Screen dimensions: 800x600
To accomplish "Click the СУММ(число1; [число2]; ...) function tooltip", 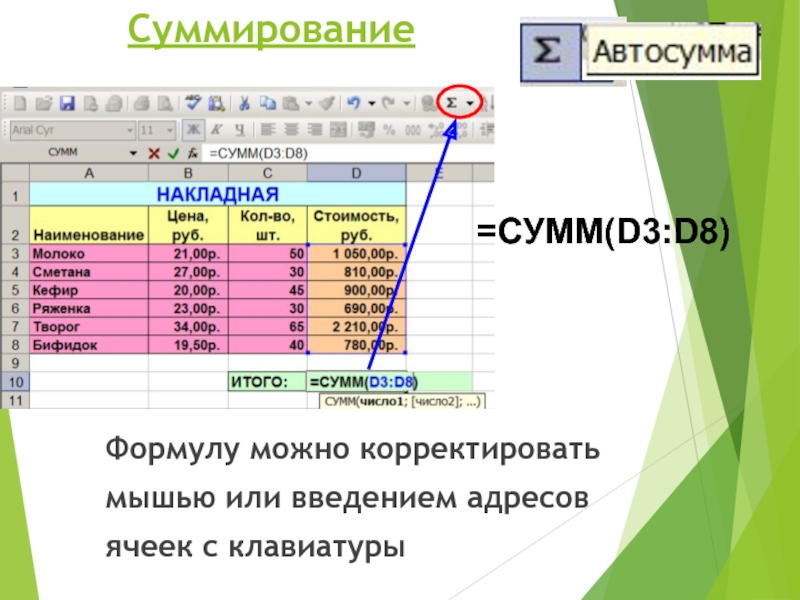I will click(402, 402).
